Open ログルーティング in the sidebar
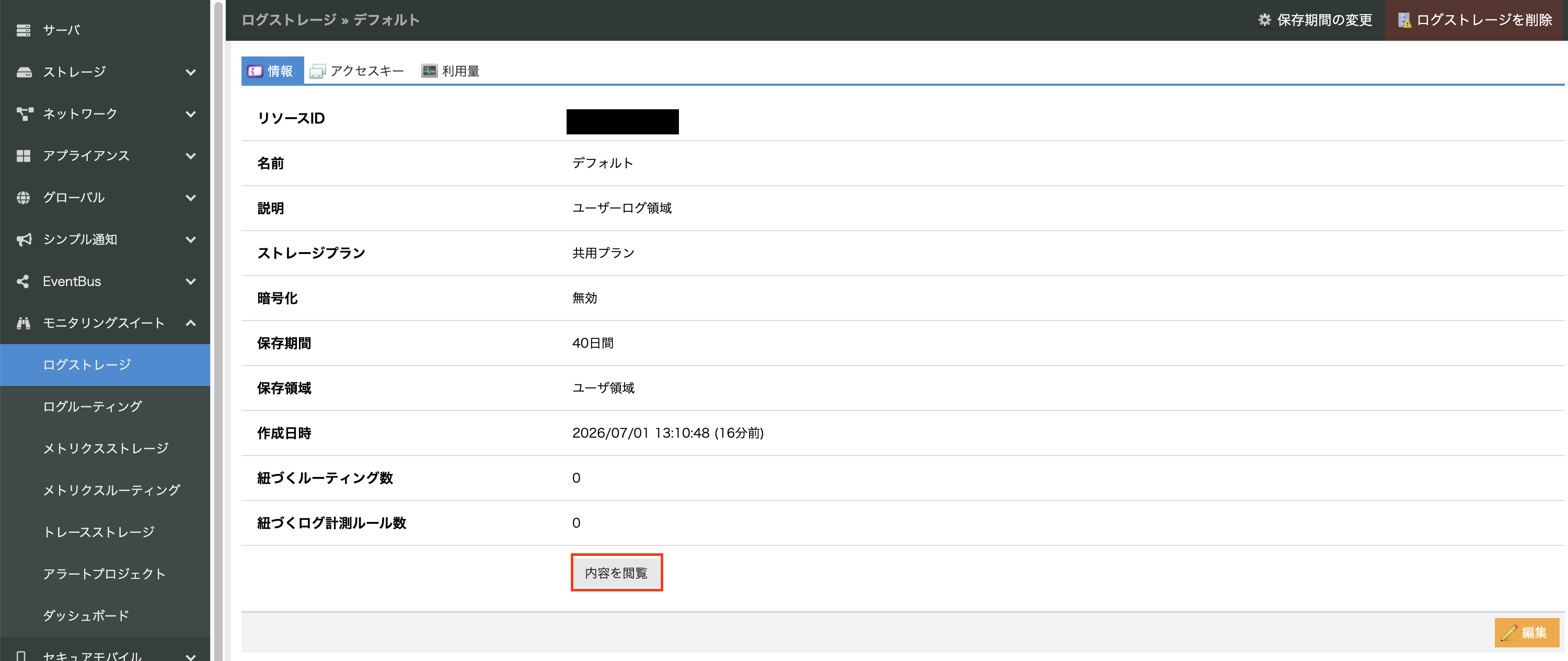 click(93, 406)
